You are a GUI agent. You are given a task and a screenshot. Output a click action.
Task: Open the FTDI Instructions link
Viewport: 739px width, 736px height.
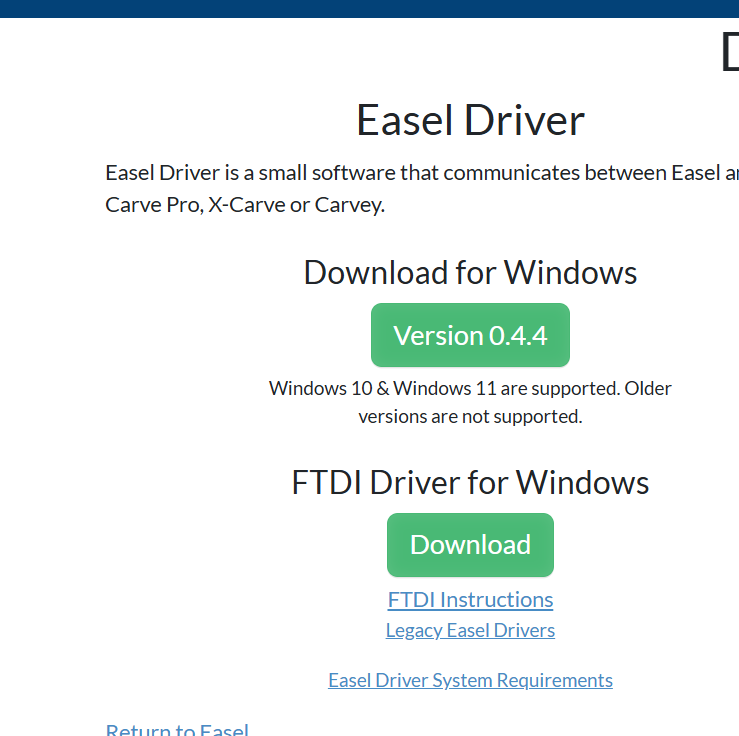click(x=470, y=600)
